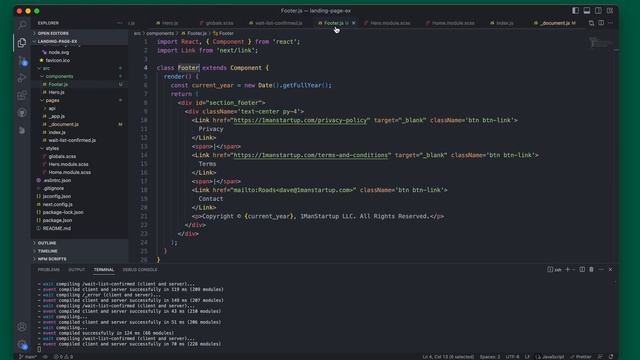The image size is (640, 360).
Task: Open the Extensions view
Action: point(22,96)
